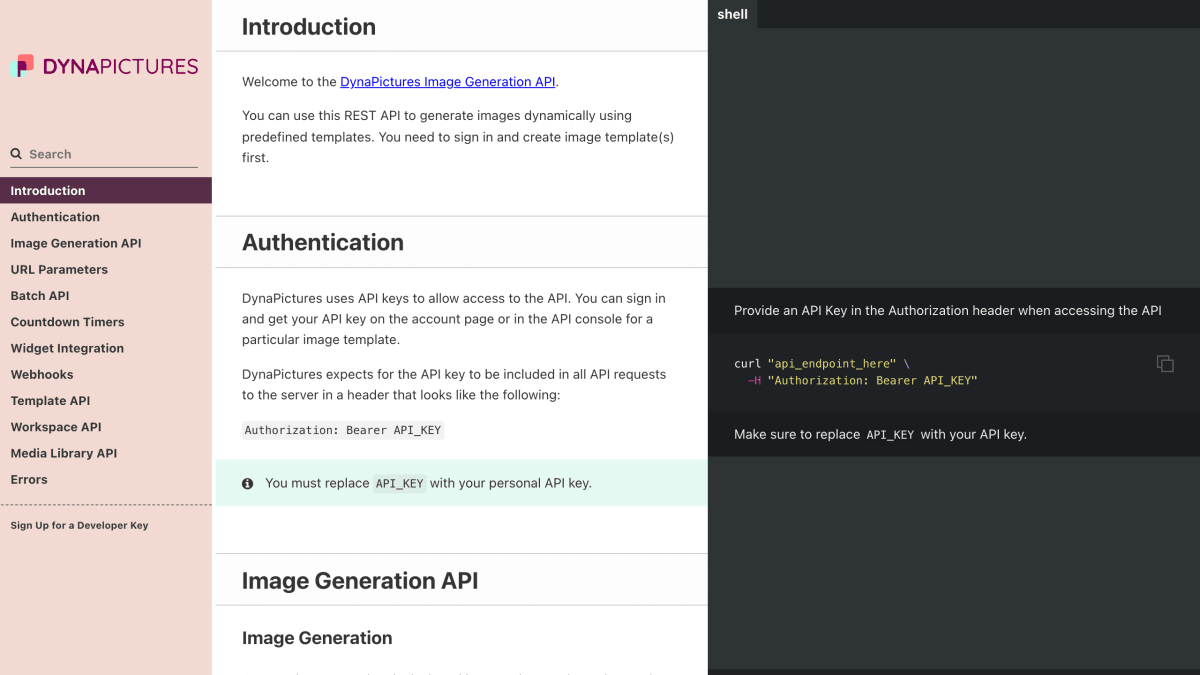
Task: Click the search magnifier icon
Action: click(16, 154)
